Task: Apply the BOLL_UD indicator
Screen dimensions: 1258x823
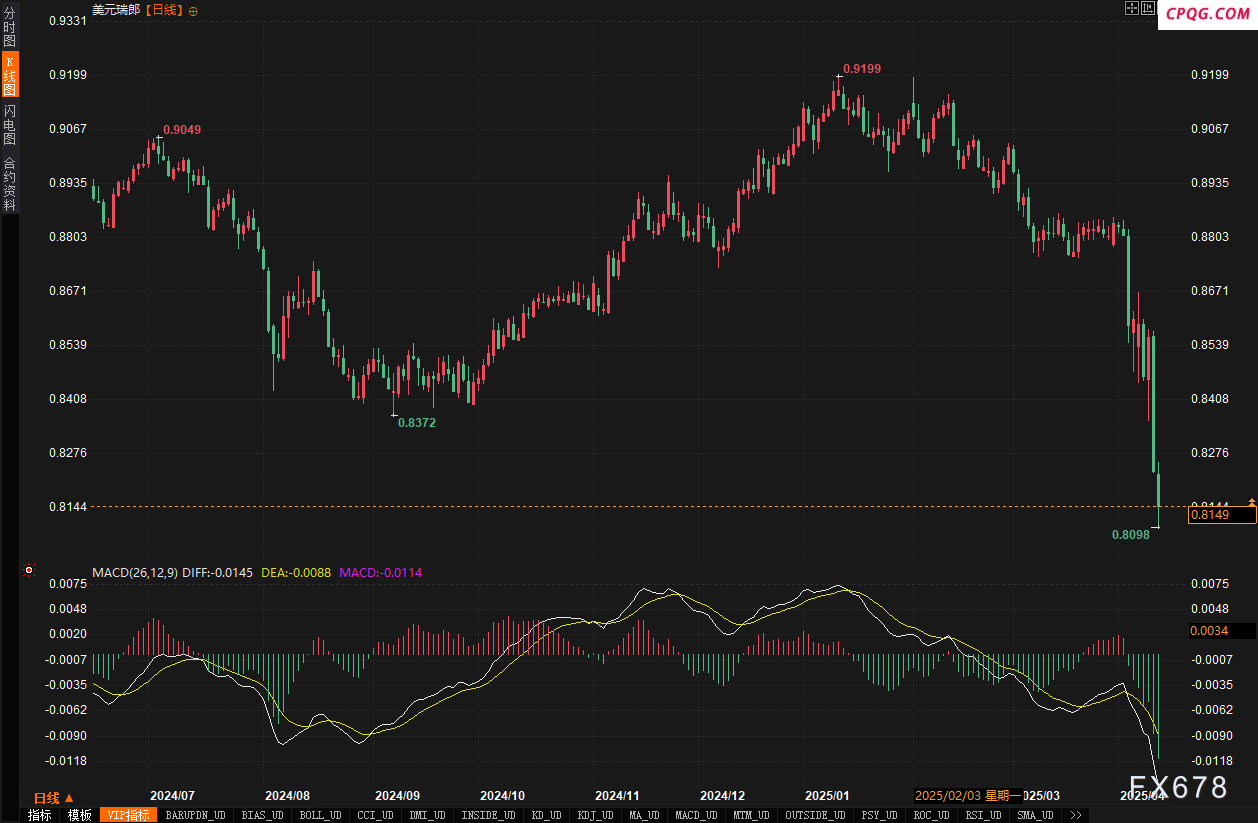Action: click(320, 815)
